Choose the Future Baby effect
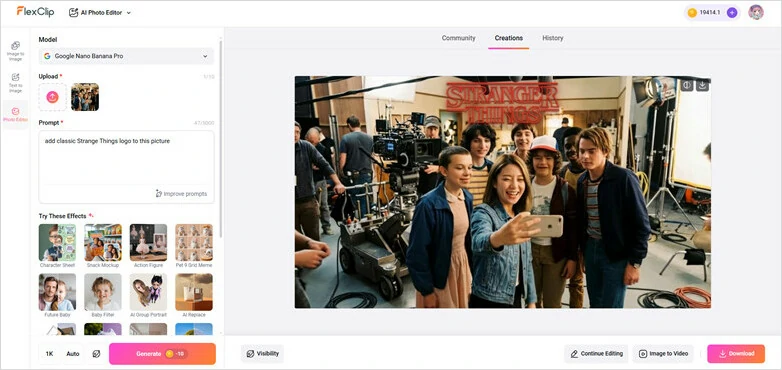The height and width of the screenshot is (370, 782). coord(57,295)
